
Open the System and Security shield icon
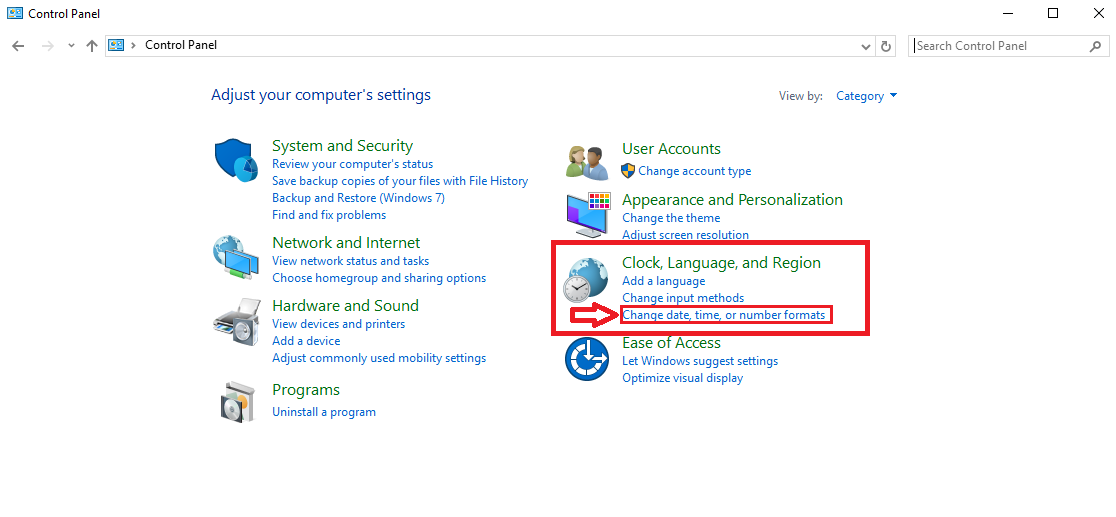[236, 160]
